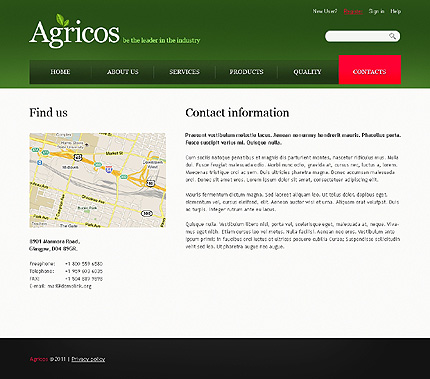Open the Services menu item
This screenshot has height=379, width=430.
(x=184, y=72)
